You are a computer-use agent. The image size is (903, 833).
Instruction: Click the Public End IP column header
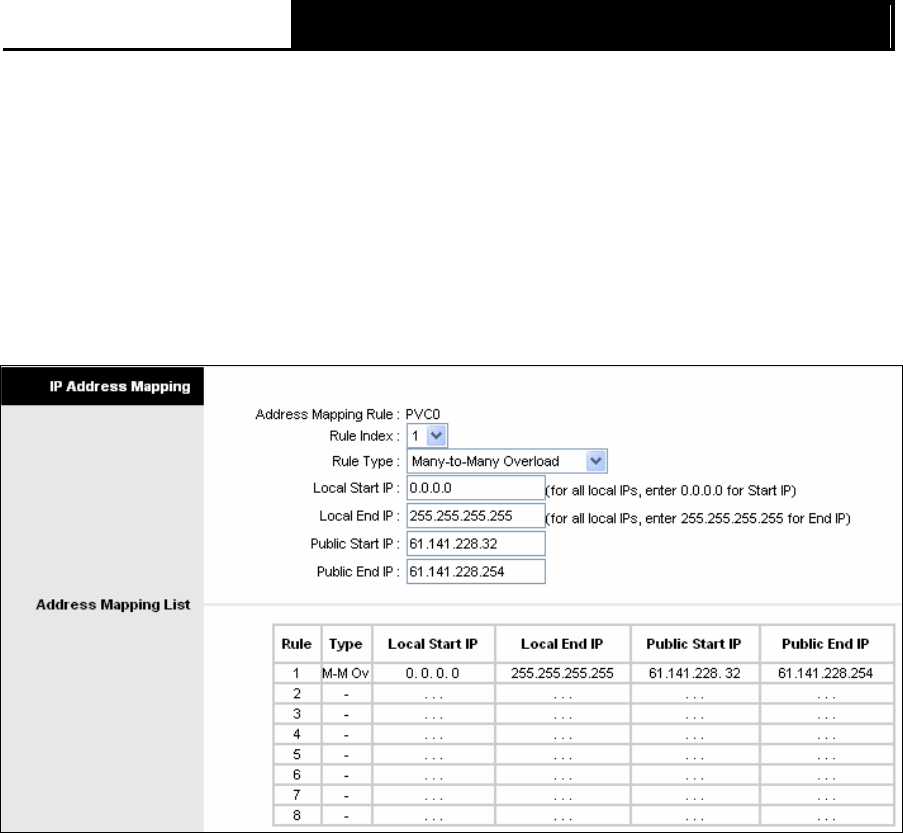point(825,644)
